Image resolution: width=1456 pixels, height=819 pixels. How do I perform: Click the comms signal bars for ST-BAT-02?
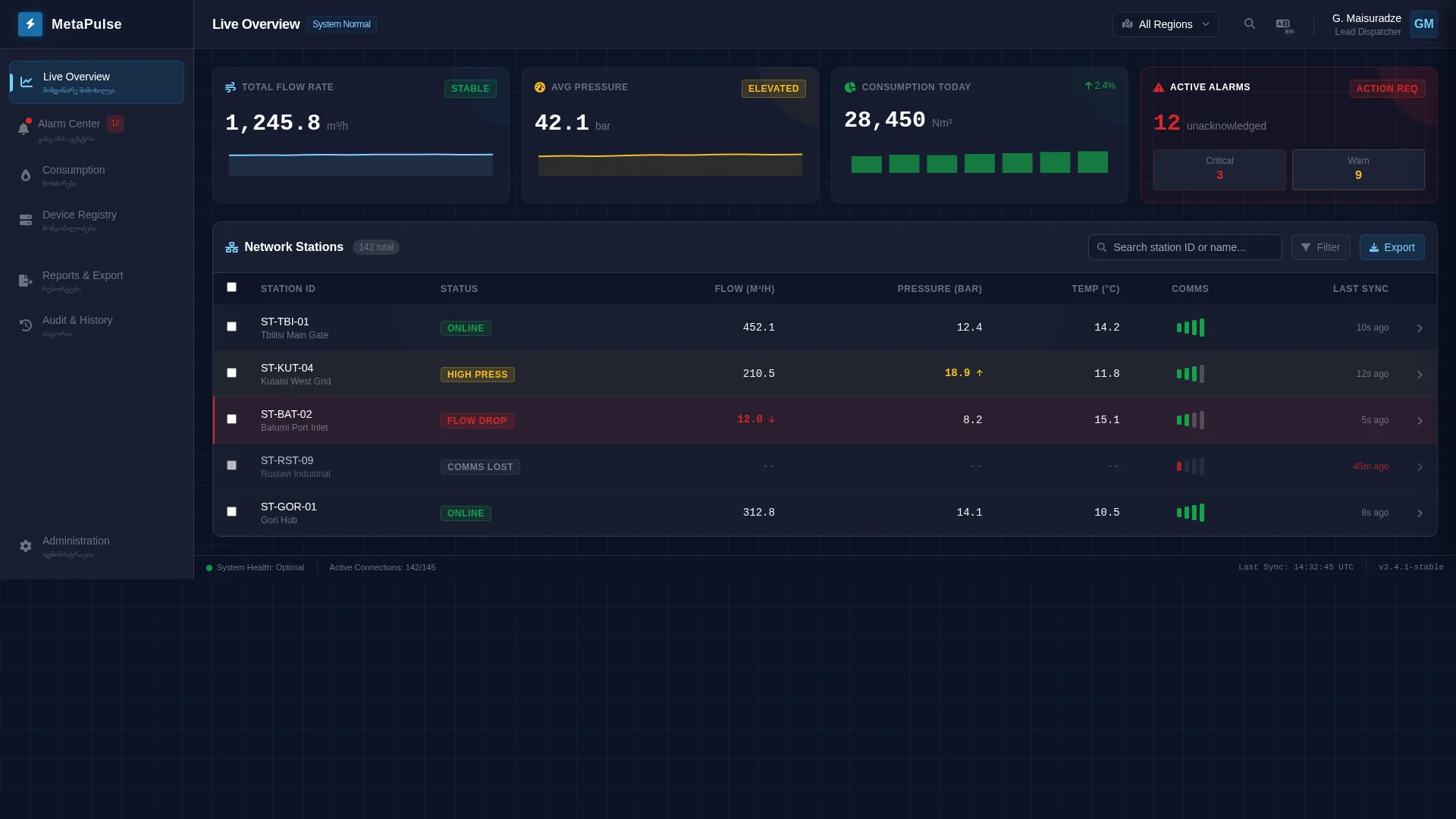(1190, 420)
